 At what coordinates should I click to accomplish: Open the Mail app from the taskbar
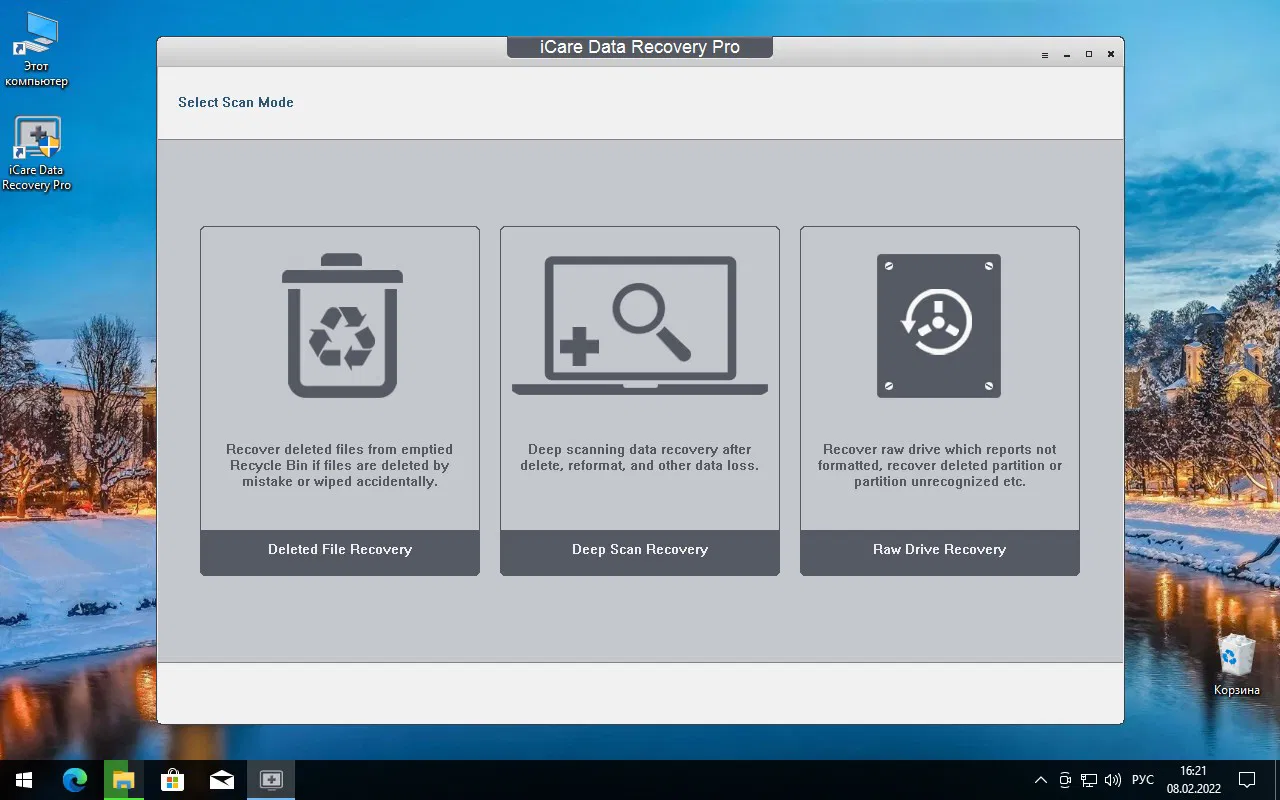click(221, 780)
